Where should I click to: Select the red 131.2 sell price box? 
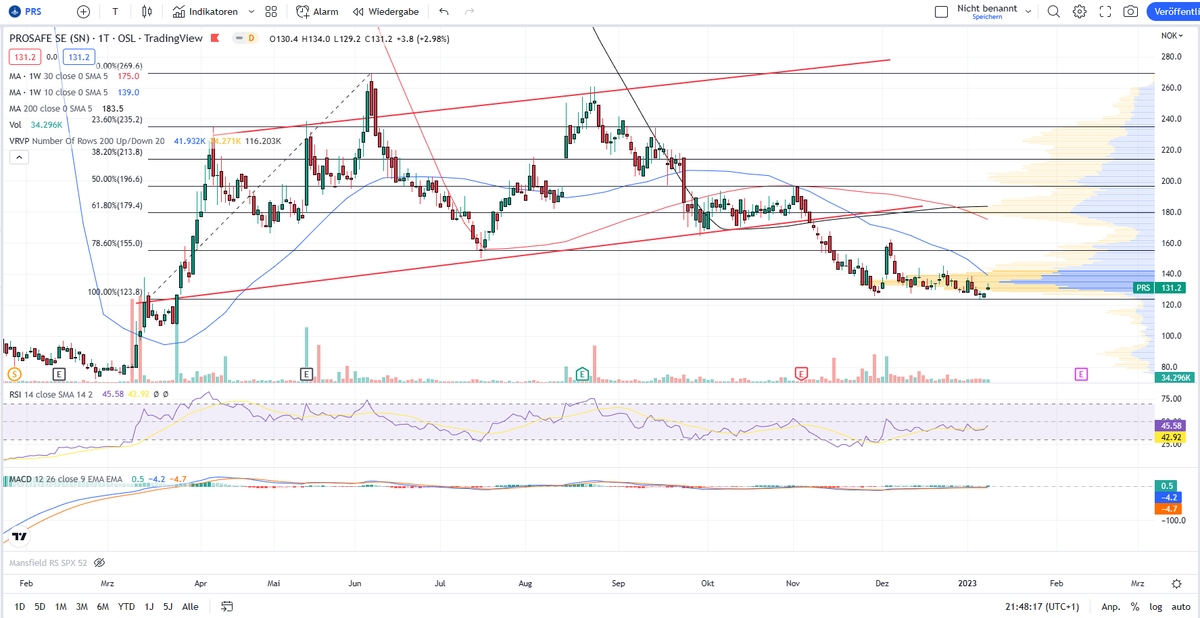(23, 57)
